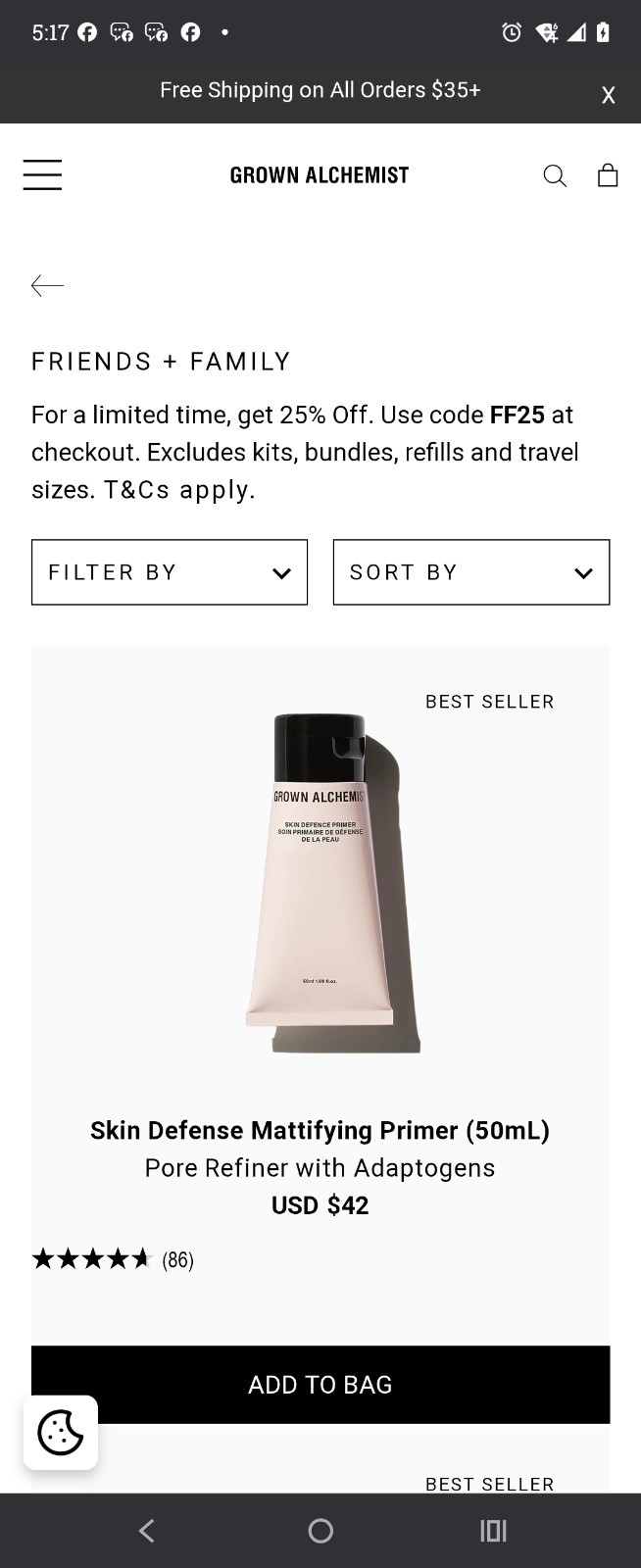
Task: Expand the Filter By dropdown
Action: pos(170,572)
